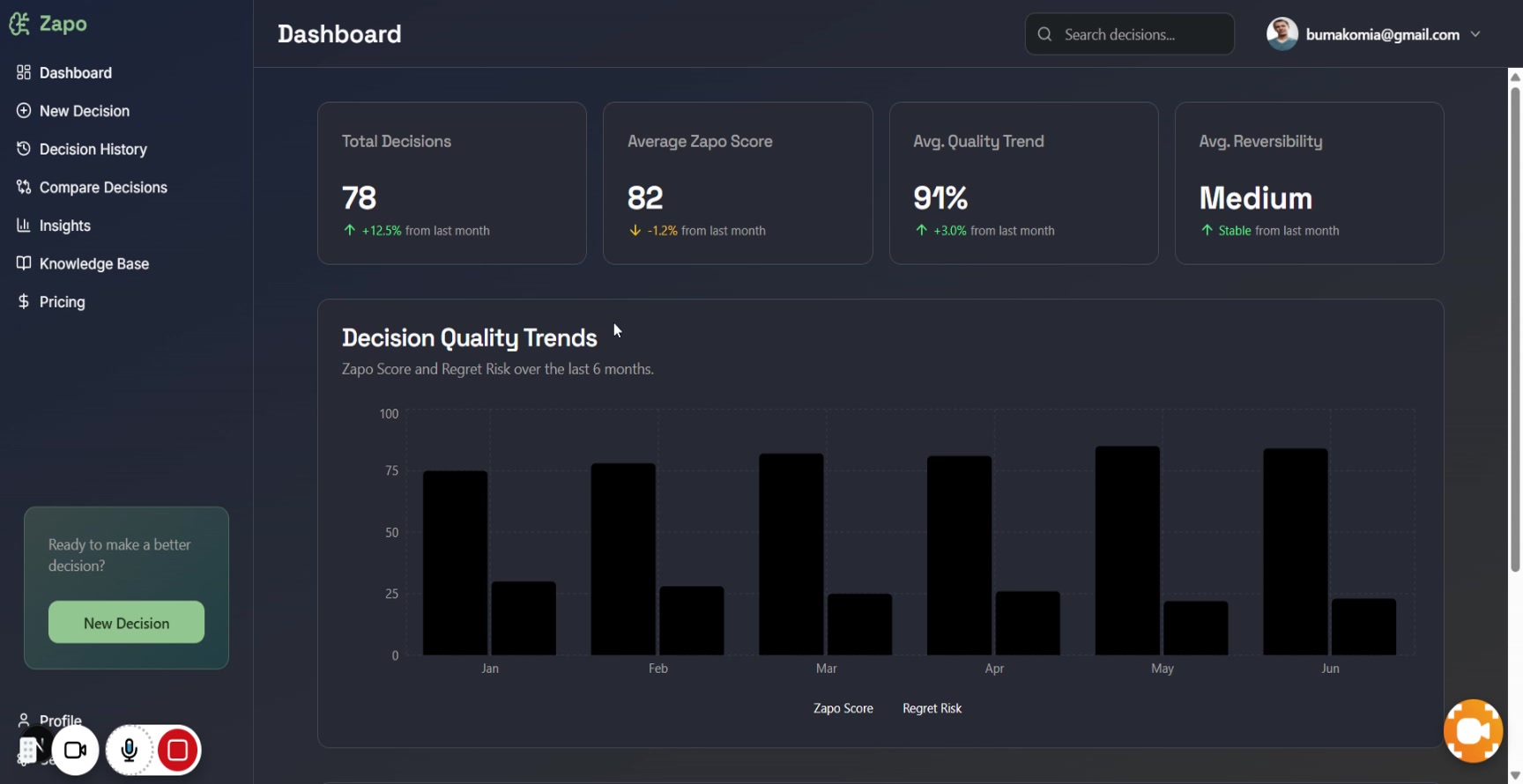Open Insights via the bar chart icon
The height and width of the screenshot is (784, 1523).
[x=24, y=226]
